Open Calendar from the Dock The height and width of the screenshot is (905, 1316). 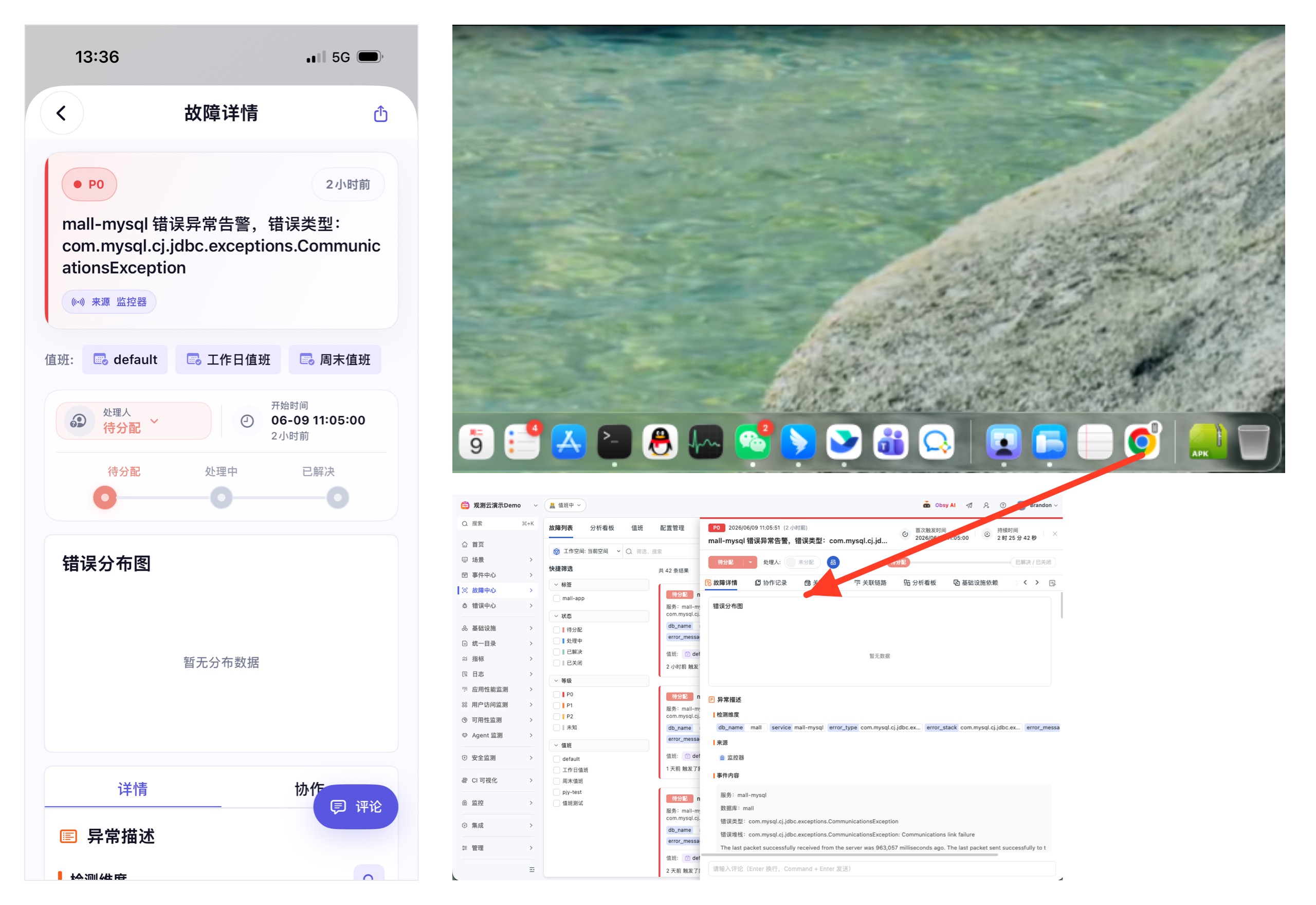(476, 442)
